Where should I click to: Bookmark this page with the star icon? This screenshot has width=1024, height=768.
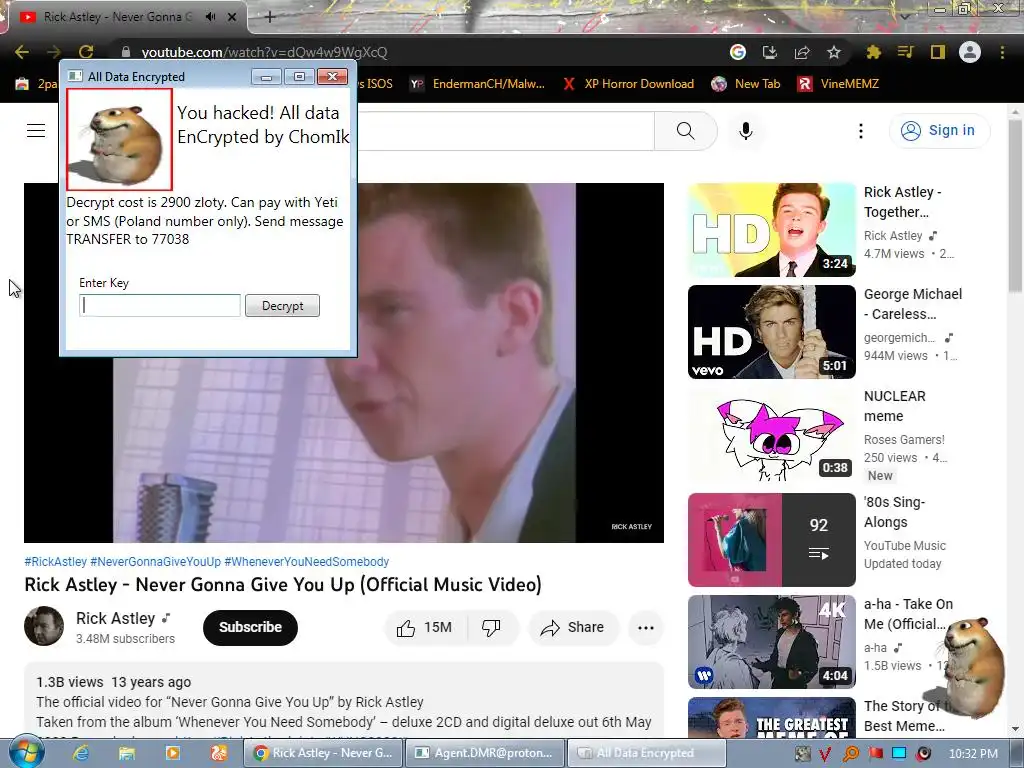[x=834, y=52]
